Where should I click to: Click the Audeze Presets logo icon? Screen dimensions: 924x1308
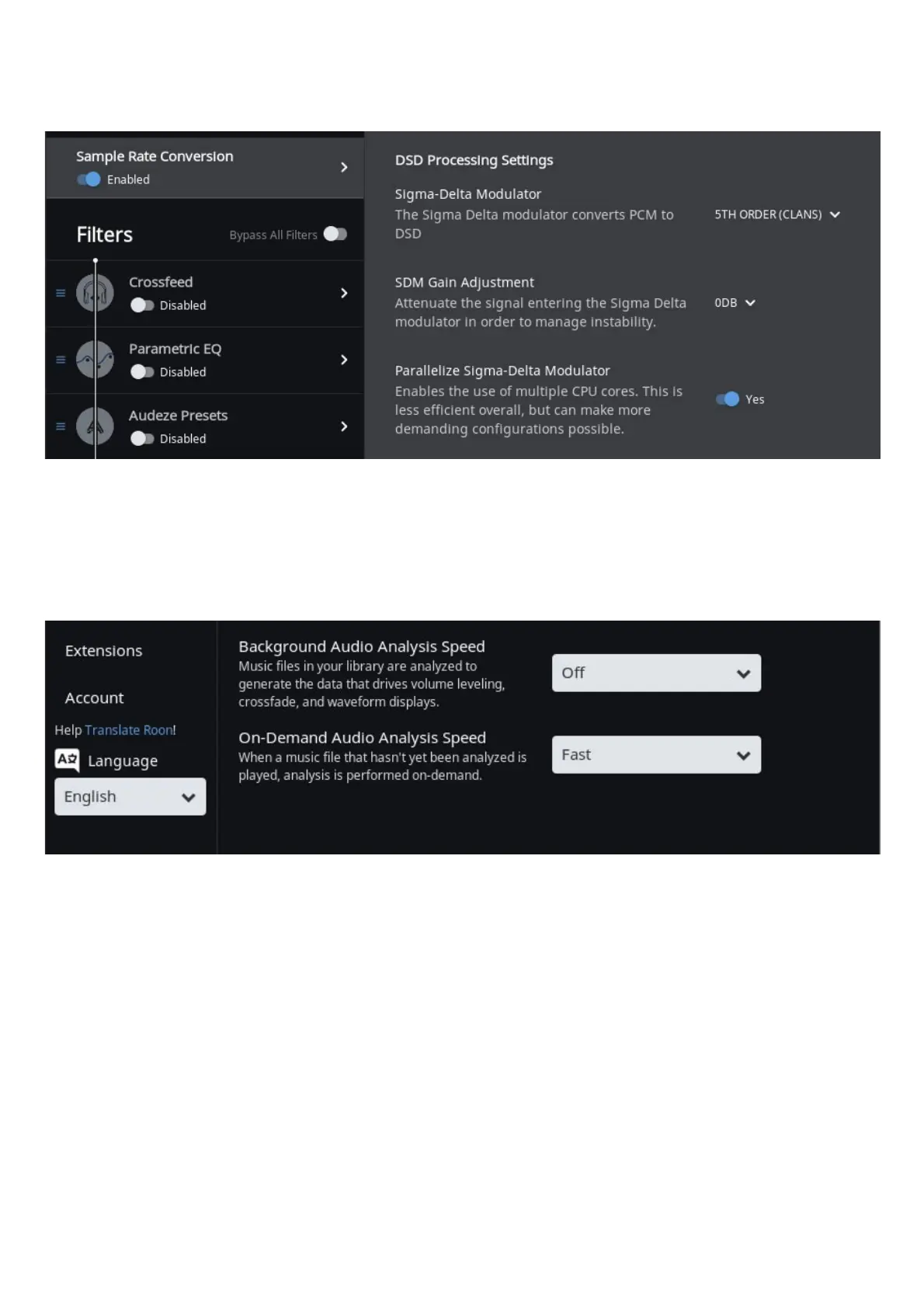click(x=95, y=426)
